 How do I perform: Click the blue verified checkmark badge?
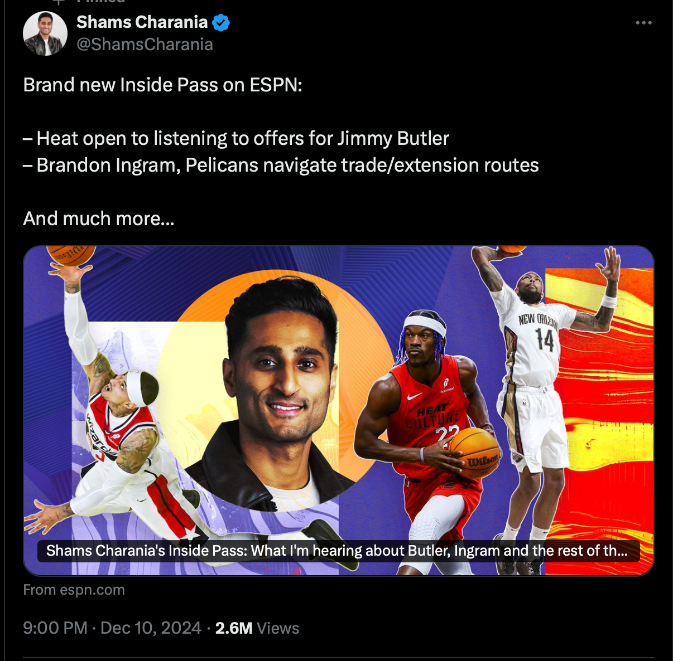pos(221,23)
